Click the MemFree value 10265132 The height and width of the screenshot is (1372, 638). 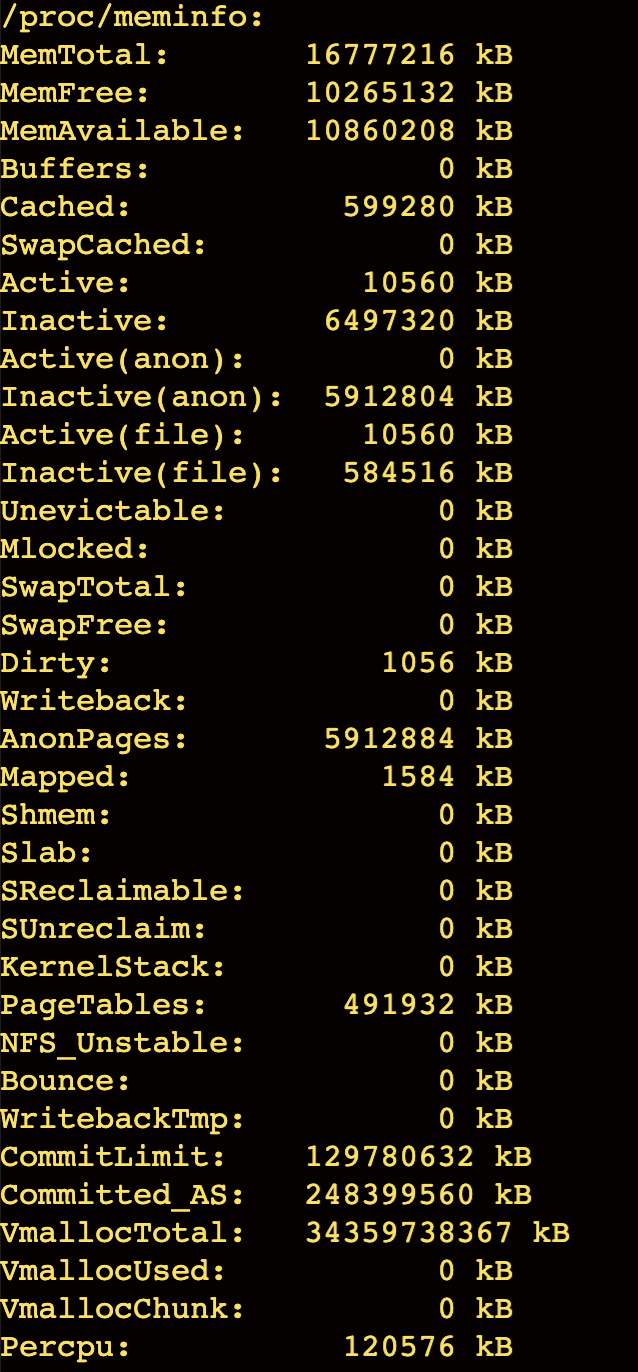pos(380,93)
